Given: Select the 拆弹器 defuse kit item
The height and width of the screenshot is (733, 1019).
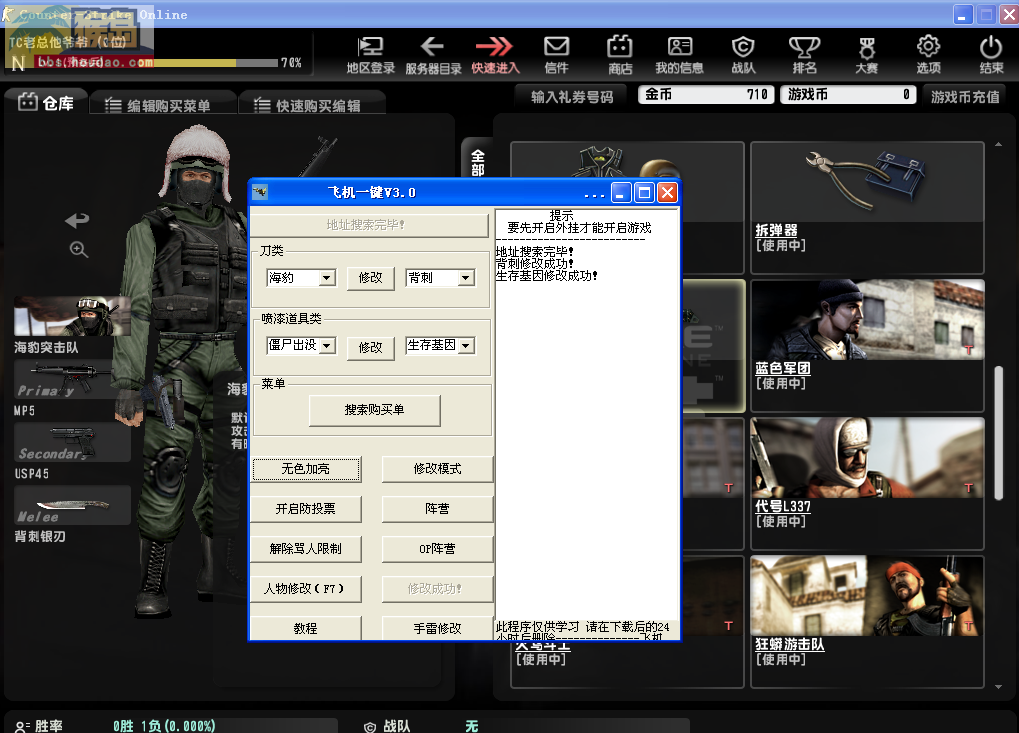Looking at the screenshot, I should [867, 207].
